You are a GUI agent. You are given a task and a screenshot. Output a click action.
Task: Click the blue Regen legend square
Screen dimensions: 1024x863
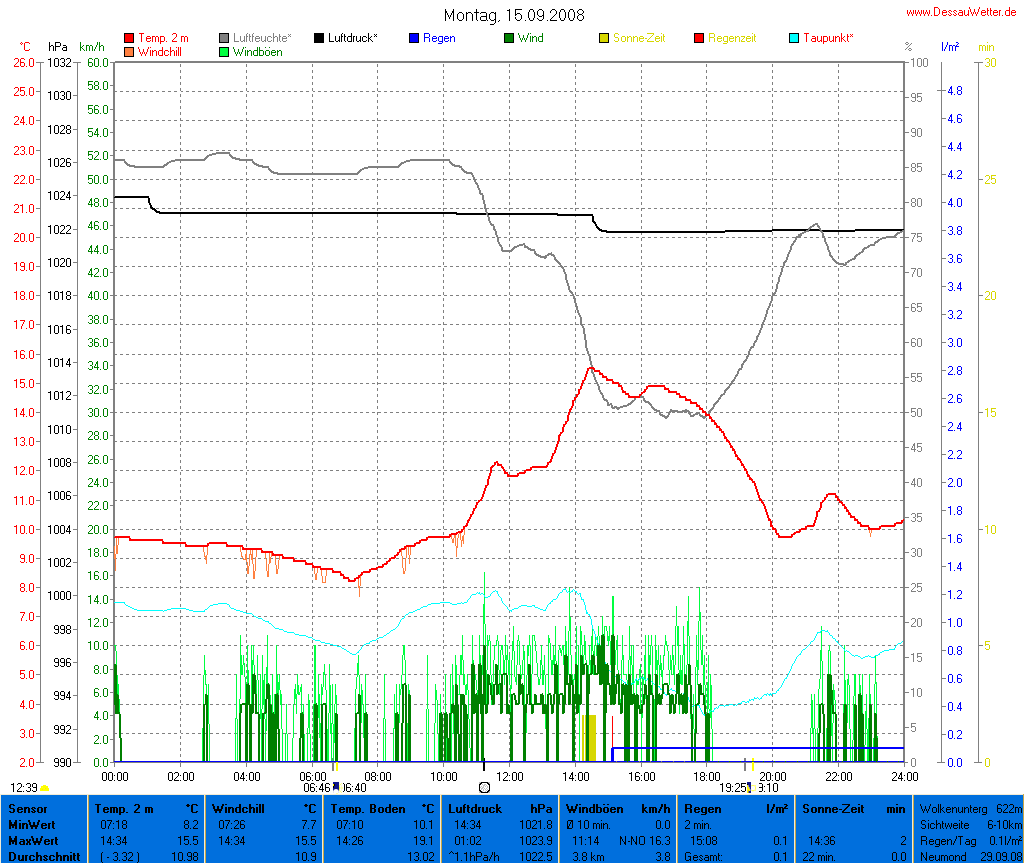coord(415,38)
